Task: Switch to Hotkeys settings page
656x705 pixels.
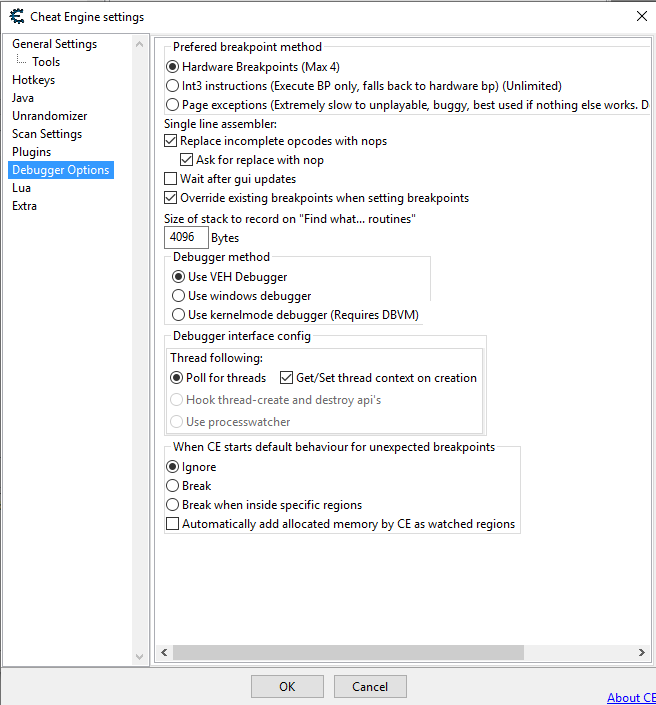Action: click(33, 80)
